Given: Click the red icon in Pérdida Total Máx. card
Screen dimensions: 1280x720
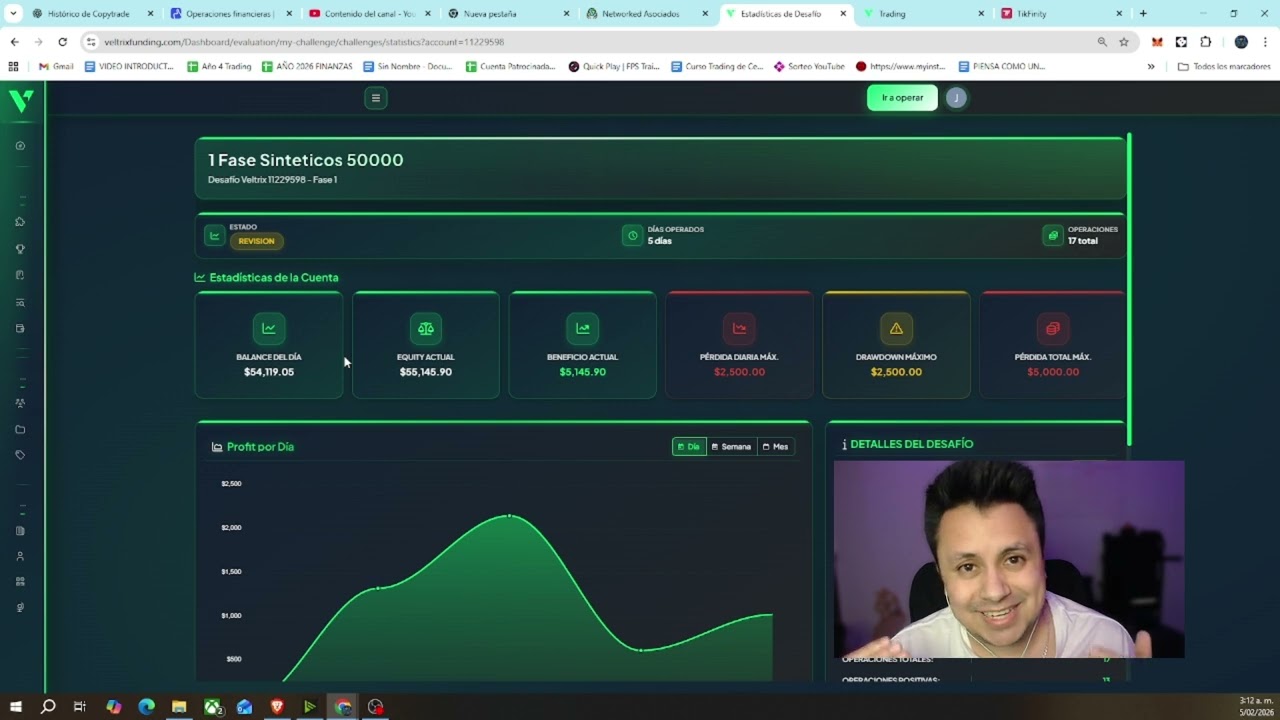Looking at the screenshot, I should coord(1053,328).
